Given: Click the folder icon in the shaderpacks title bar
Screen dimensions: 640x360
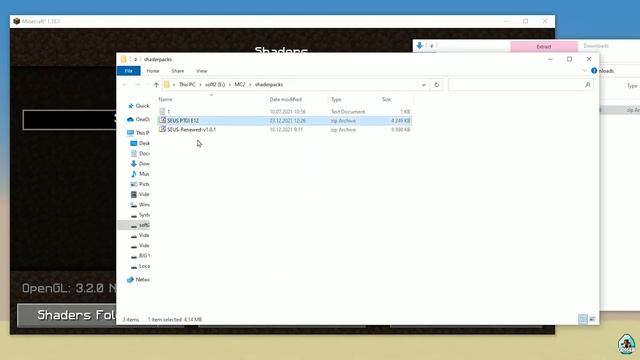Looking at the screenshot, I should pyautogui.click(x=124, y=59).
